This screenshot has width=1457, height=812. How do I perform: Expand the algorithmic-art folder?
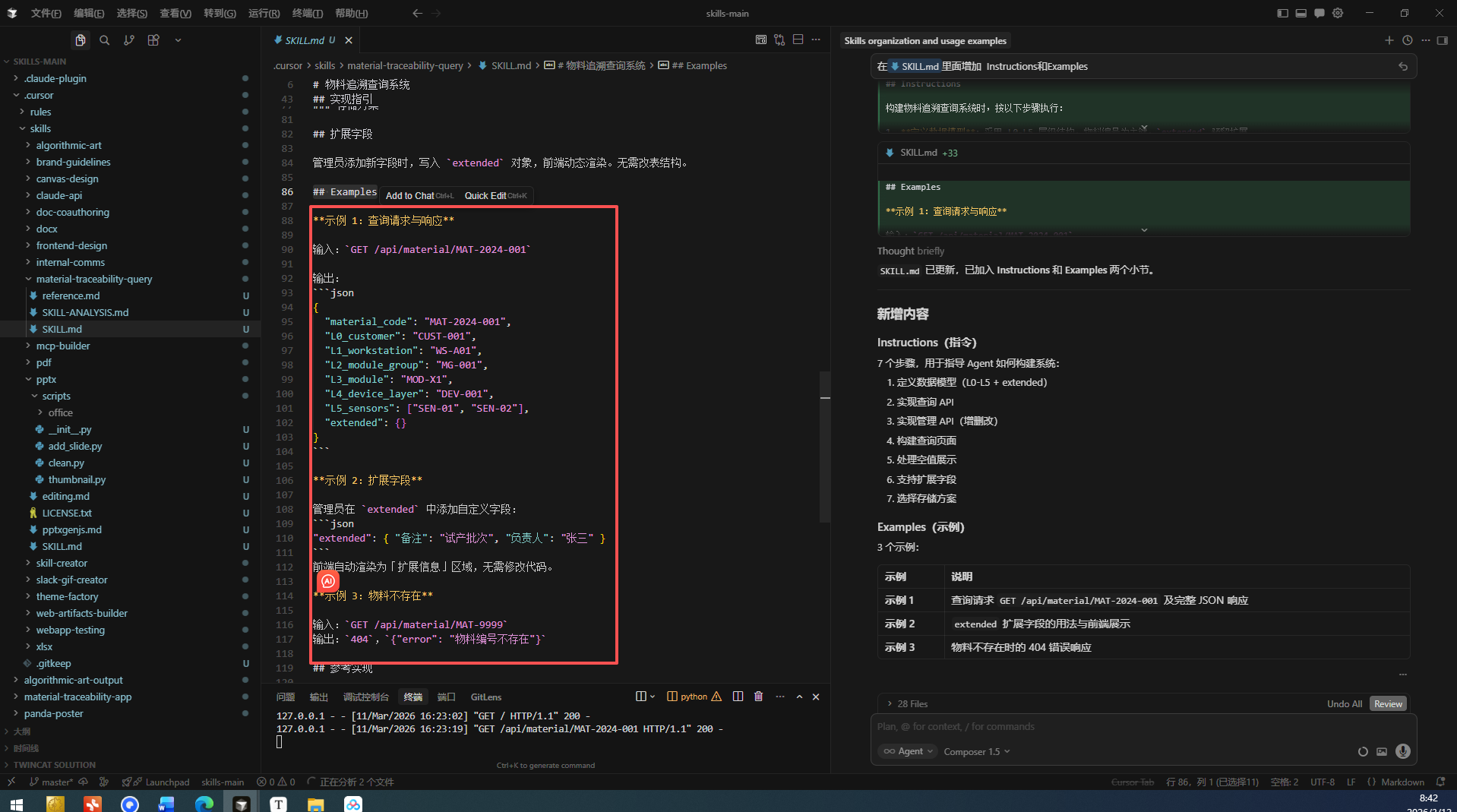(x=68, y=145)
